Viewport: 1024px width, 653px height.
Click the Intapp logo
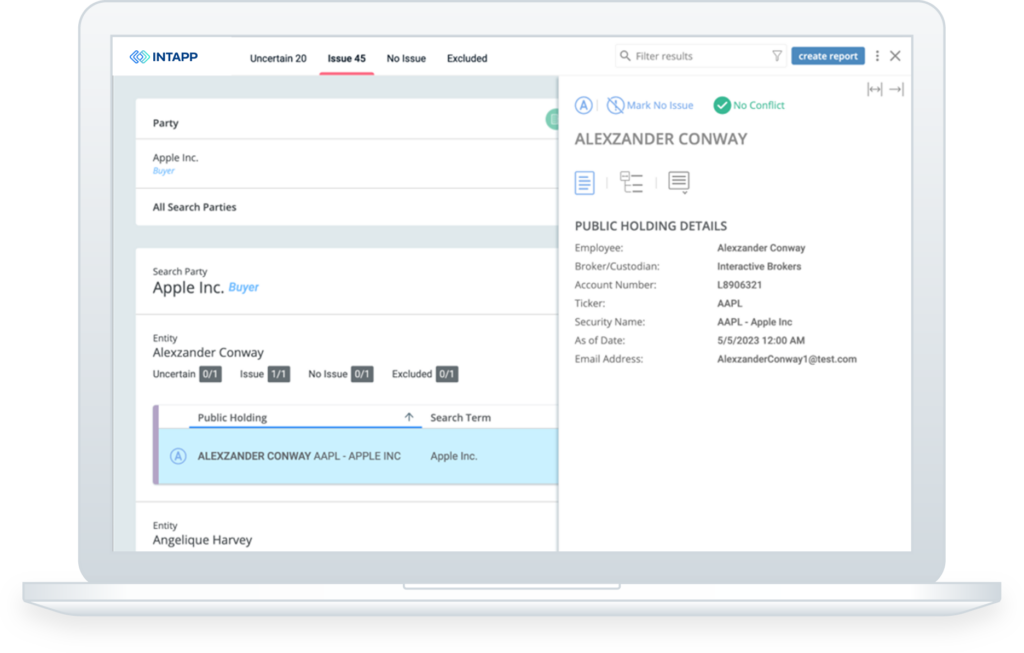(163, 57)
